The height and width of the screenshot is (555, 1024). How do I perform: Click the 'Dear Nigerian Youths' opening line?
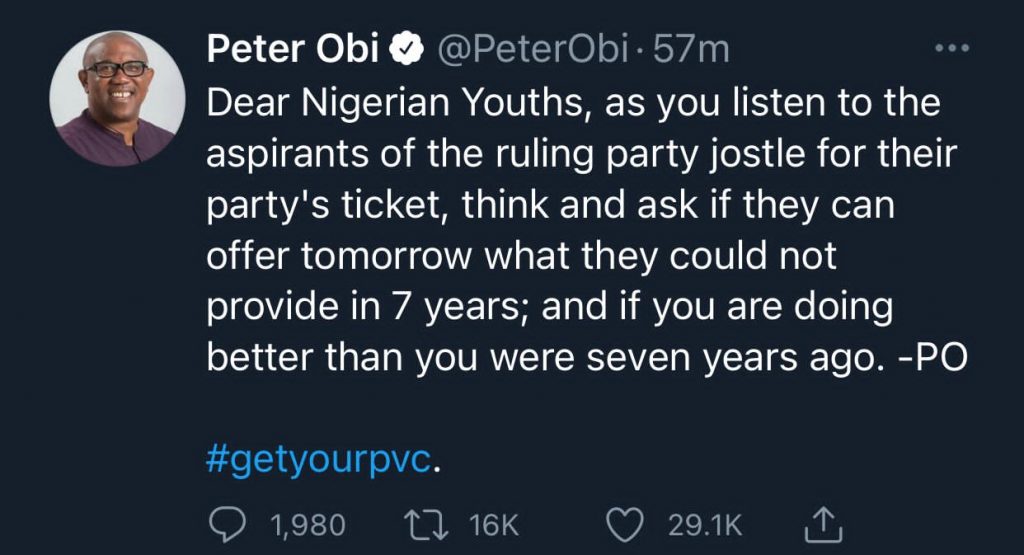[x=394, y=103]
